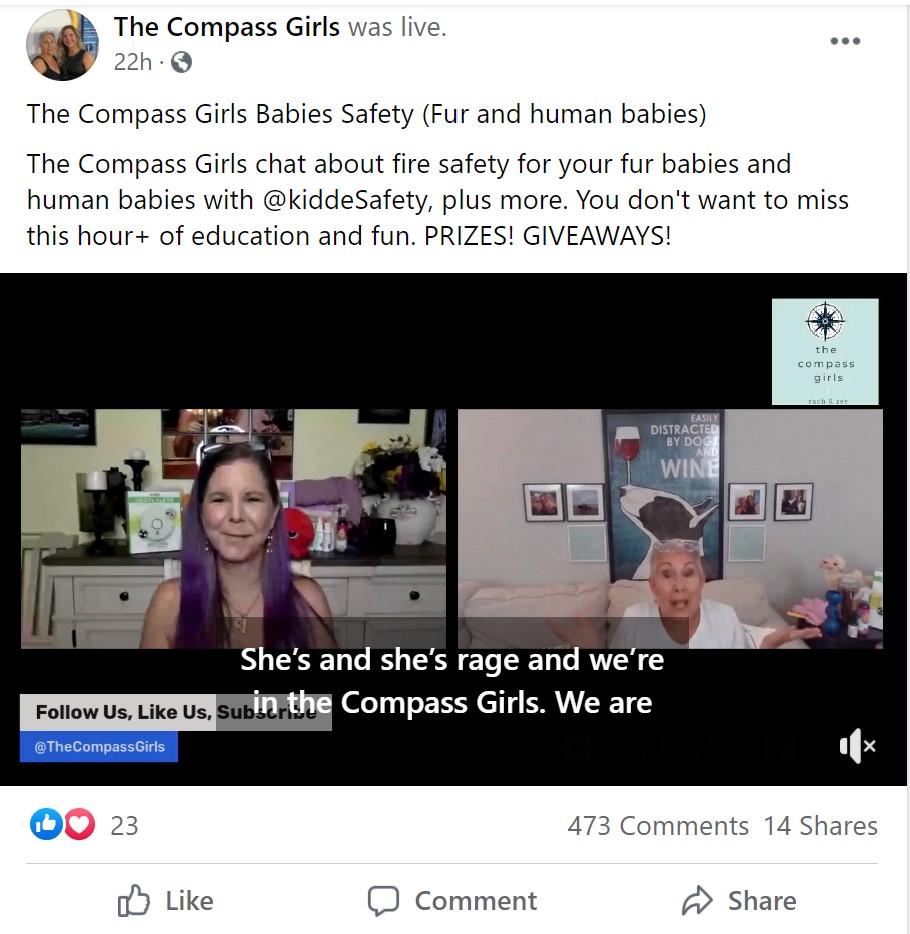The height and width of the screenshot is (934, 910).
Task: Click the blue thumbs-up reaction icon
Action: coord(46,824)
